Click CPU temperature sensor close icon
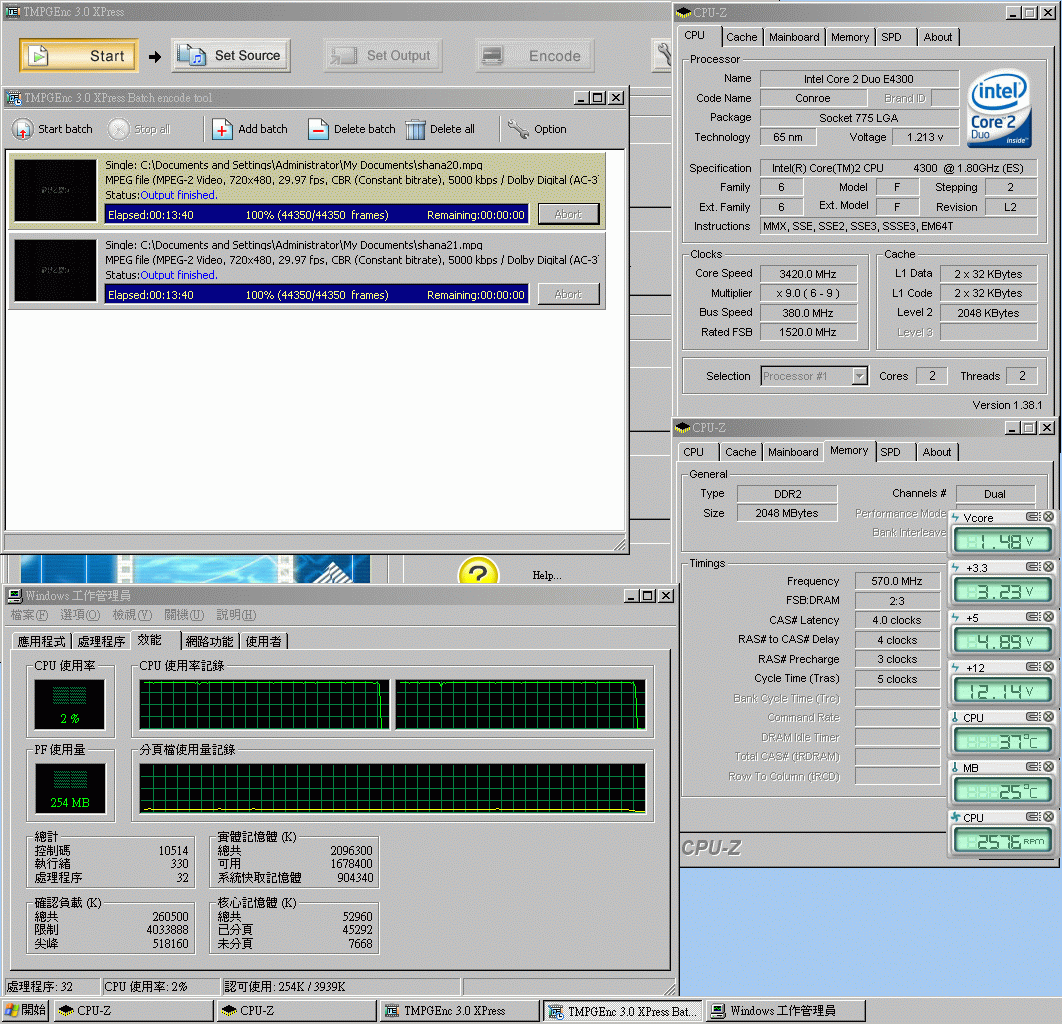 tap(1048, 717)
